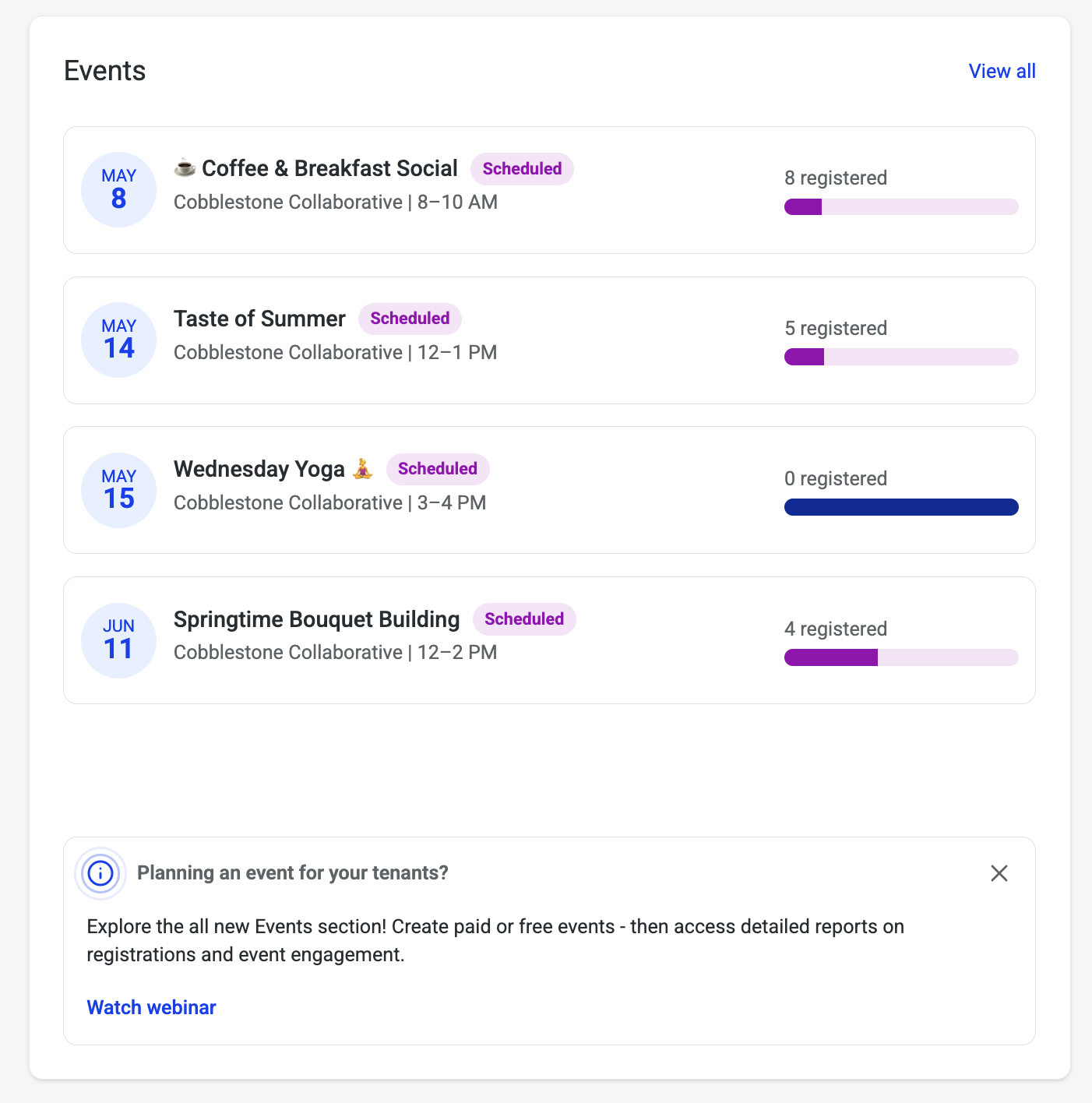The width and height of the screenshot is (1092, 1103).
Task: Open Springtime Bouquet Building event
Action: click(316, 619)
